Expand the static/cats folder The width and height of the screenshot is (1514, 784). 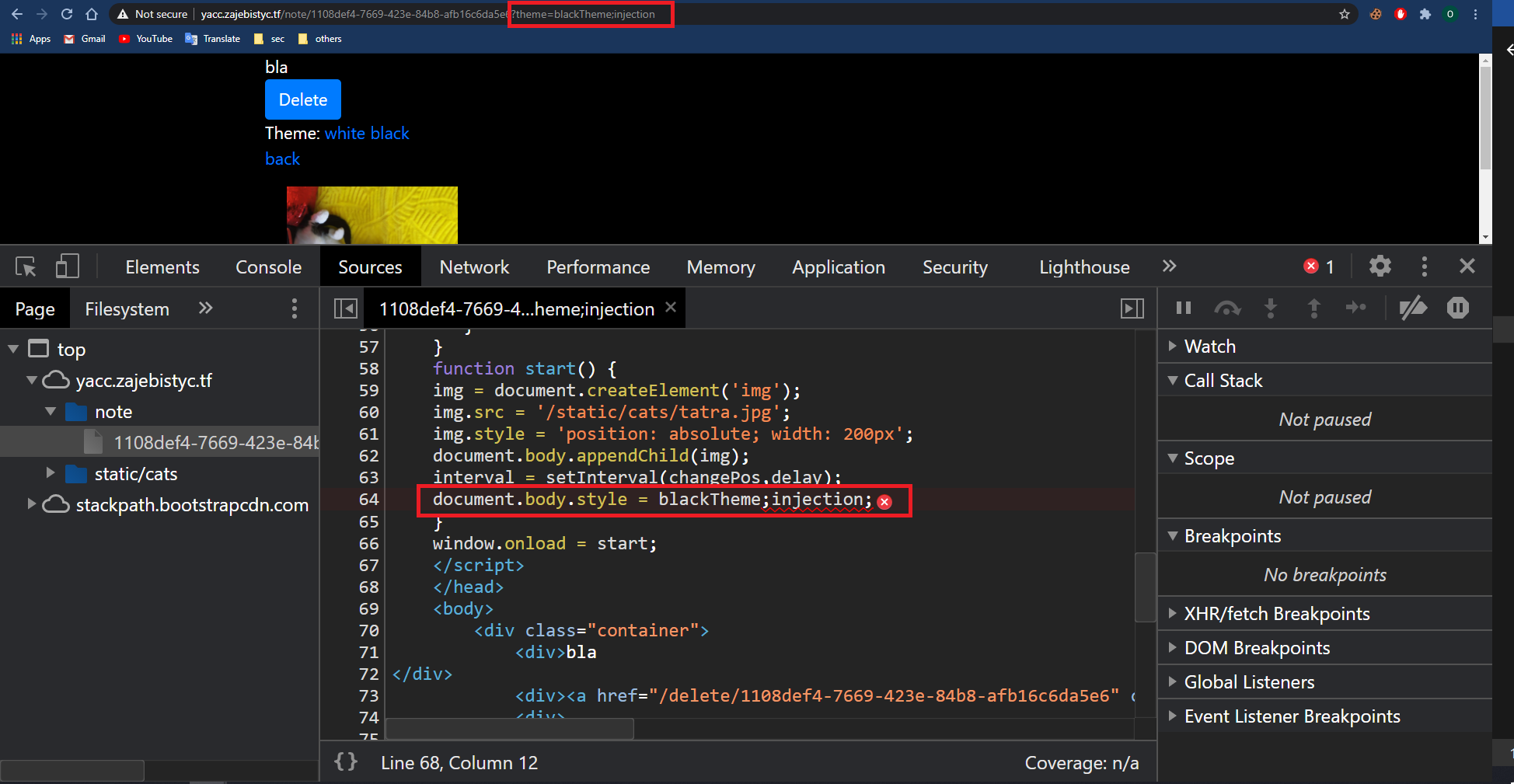point(51,473)
